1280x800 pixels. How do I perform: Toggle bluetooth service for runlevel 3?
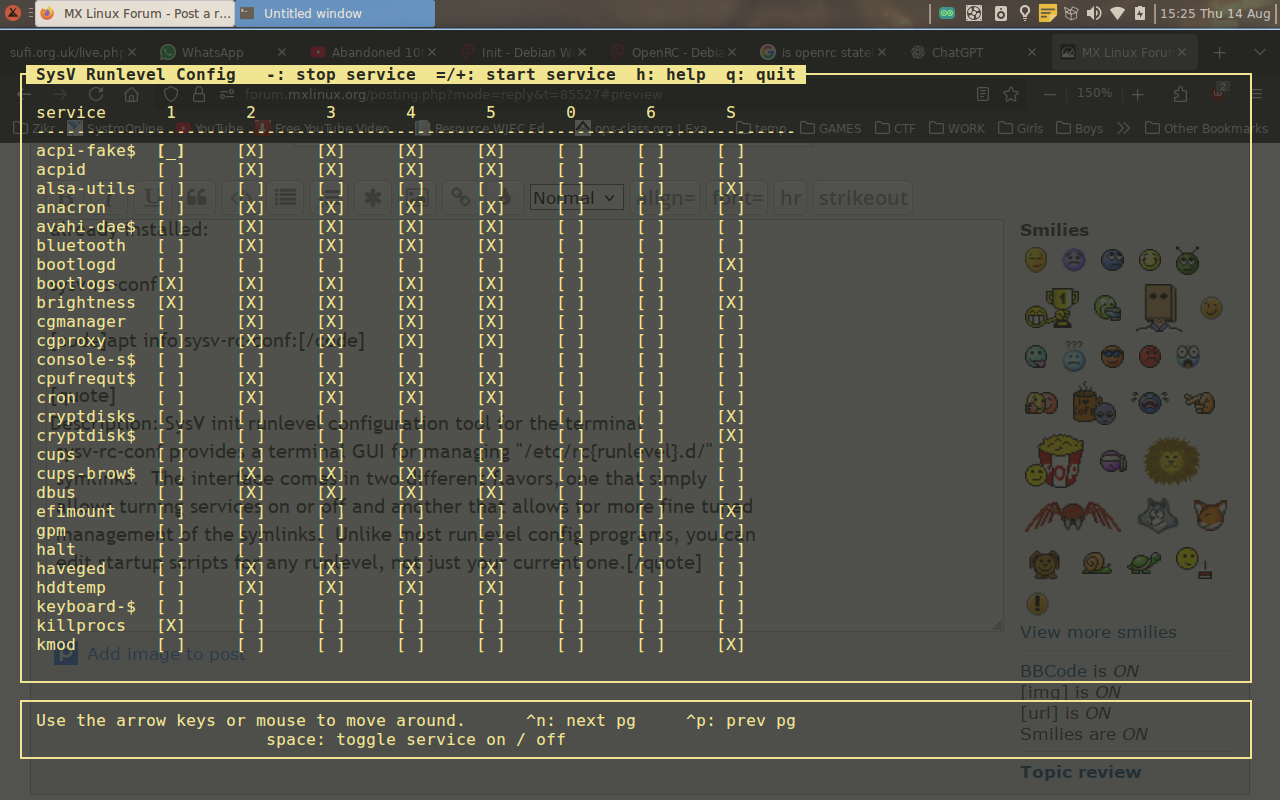pos(331,245)
